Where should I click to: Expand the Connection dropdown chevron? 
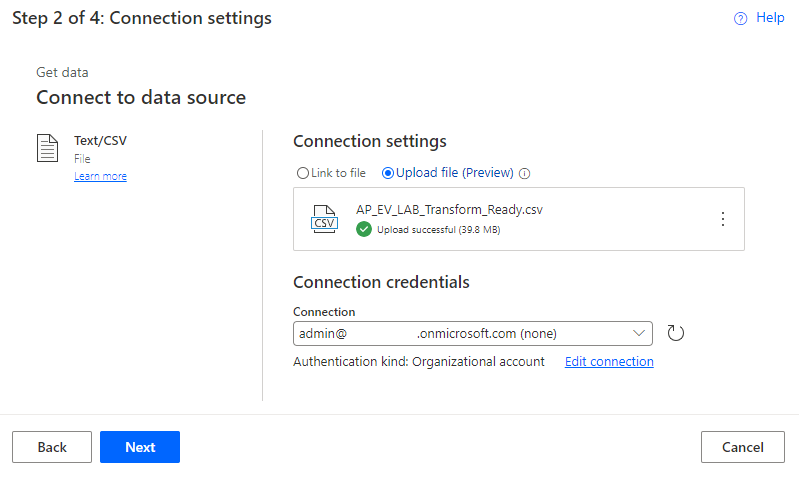point(640,333)
